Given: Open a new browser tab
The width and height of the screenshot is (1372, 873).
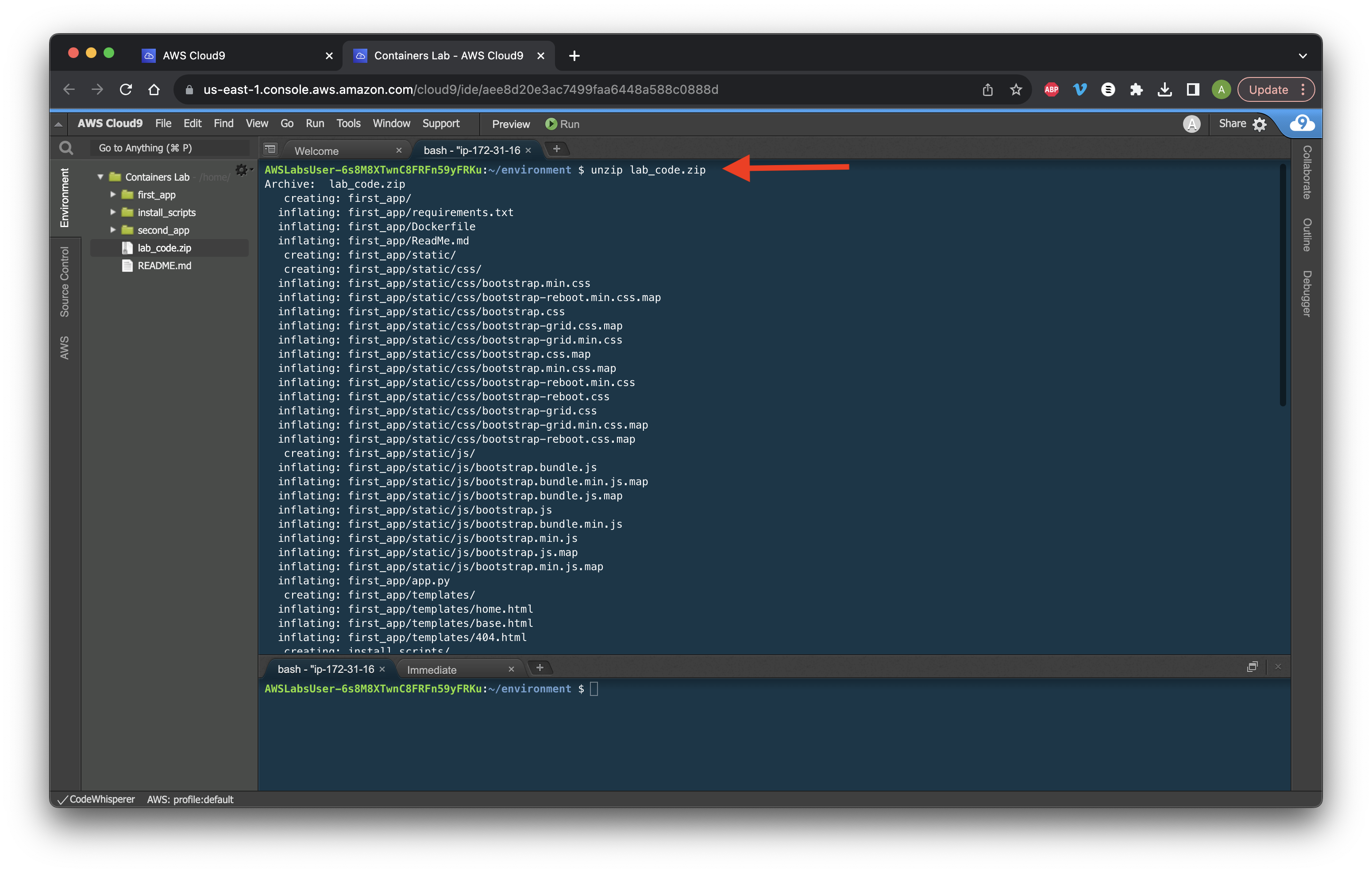Looking at the screenshot, I should [x=574, y=56].
